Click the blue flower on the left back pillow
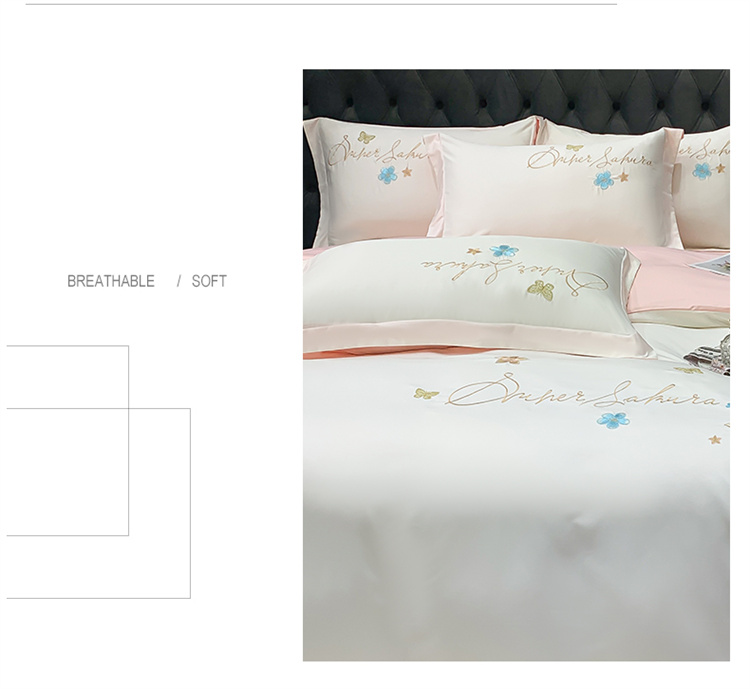The width and height of the screenshot is (750, 689). [387, 175]
